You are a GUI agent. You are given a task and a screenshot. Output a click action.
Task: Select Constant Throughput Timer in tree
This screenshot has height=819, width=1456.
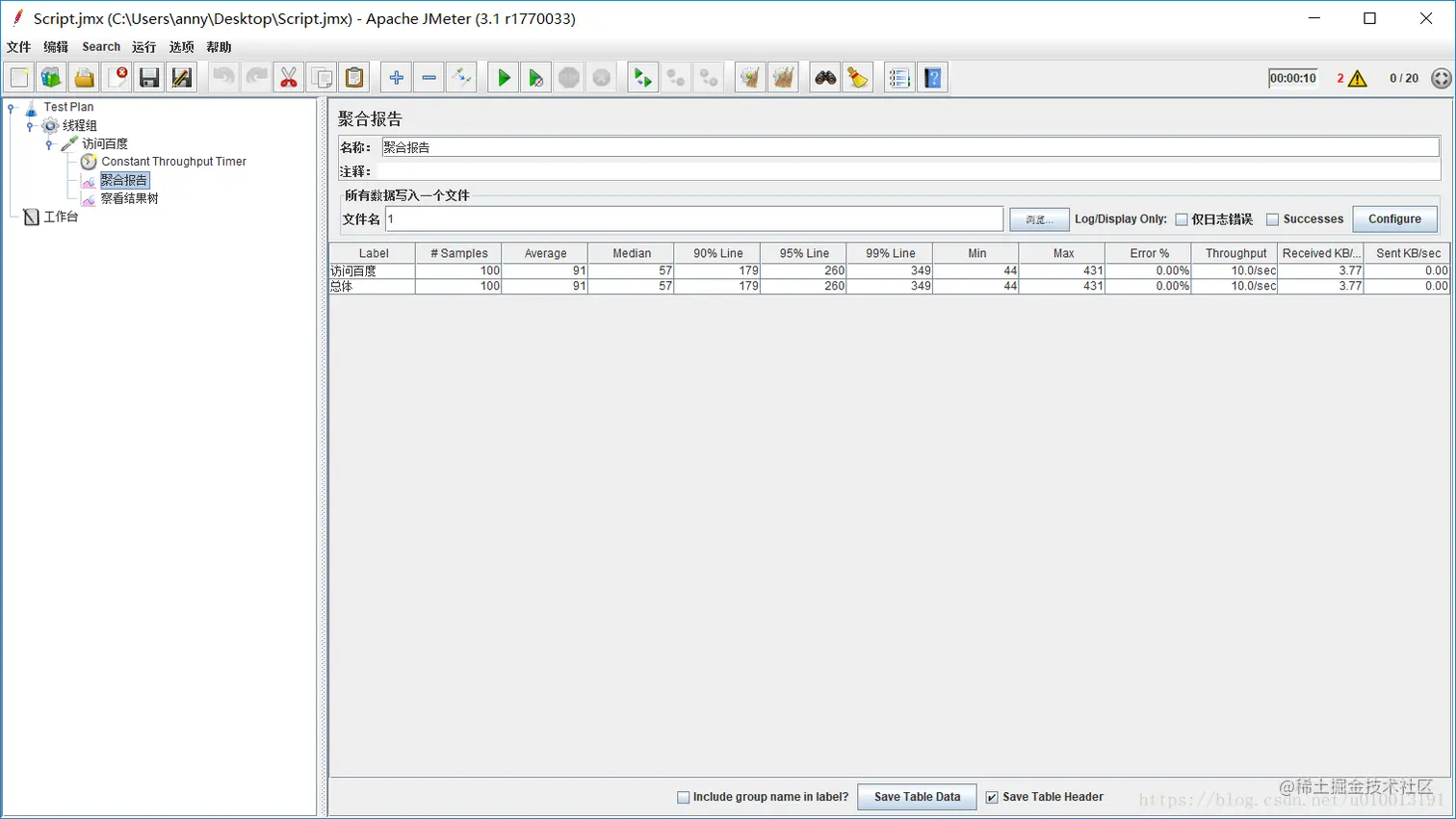[173, 162]
